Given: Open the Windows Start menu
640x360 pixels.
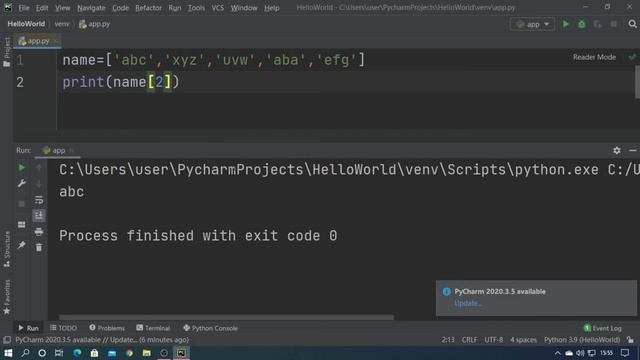Looking at the screenshot, I should 8,353.
